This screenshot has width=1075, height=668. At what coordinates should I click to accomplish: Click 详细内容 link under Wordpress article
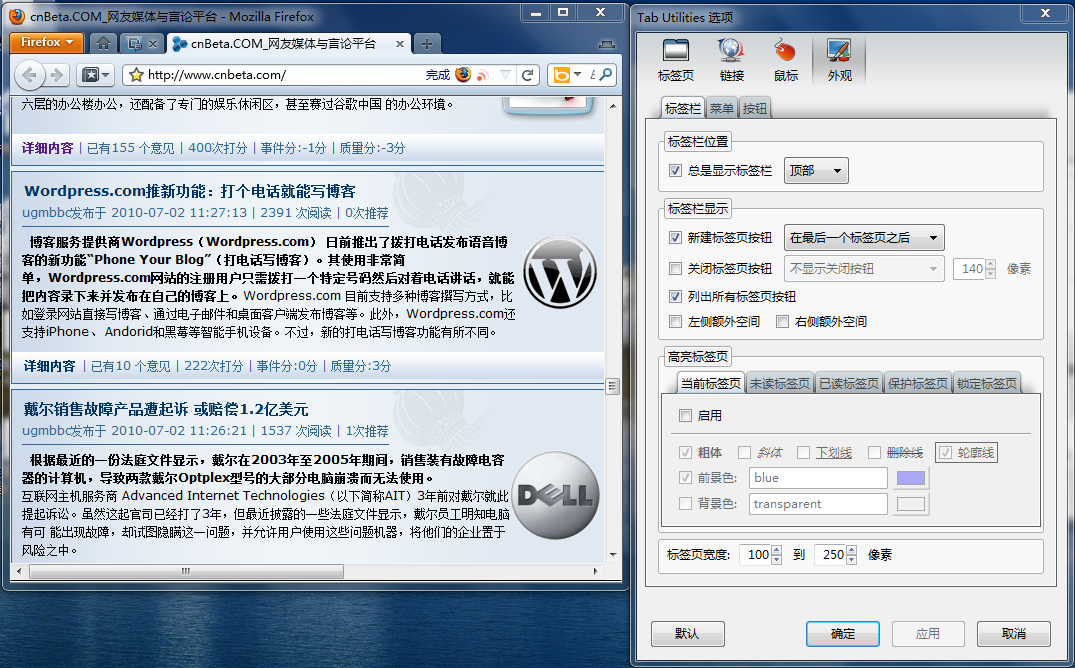(x=49, y=366)
